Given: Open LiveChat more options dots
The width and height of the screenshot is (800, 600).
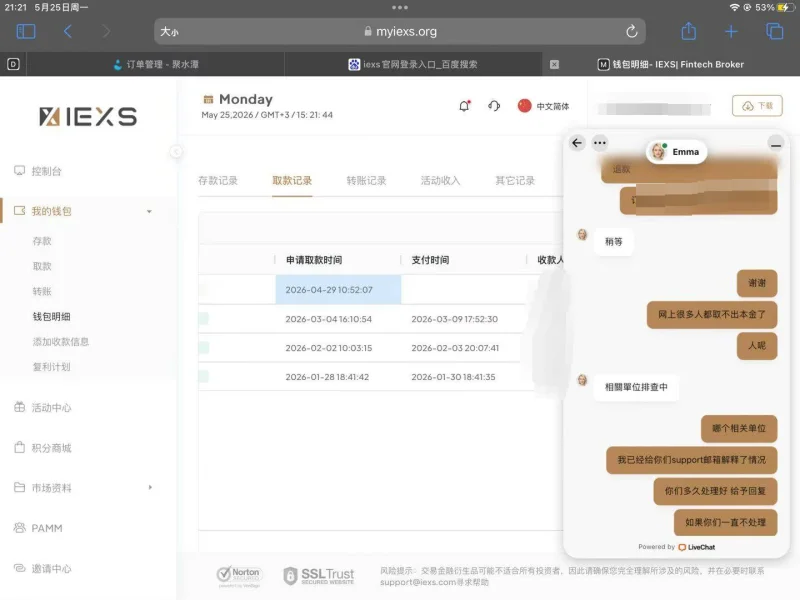Looking at the screenshot, I should pos(600,143).
